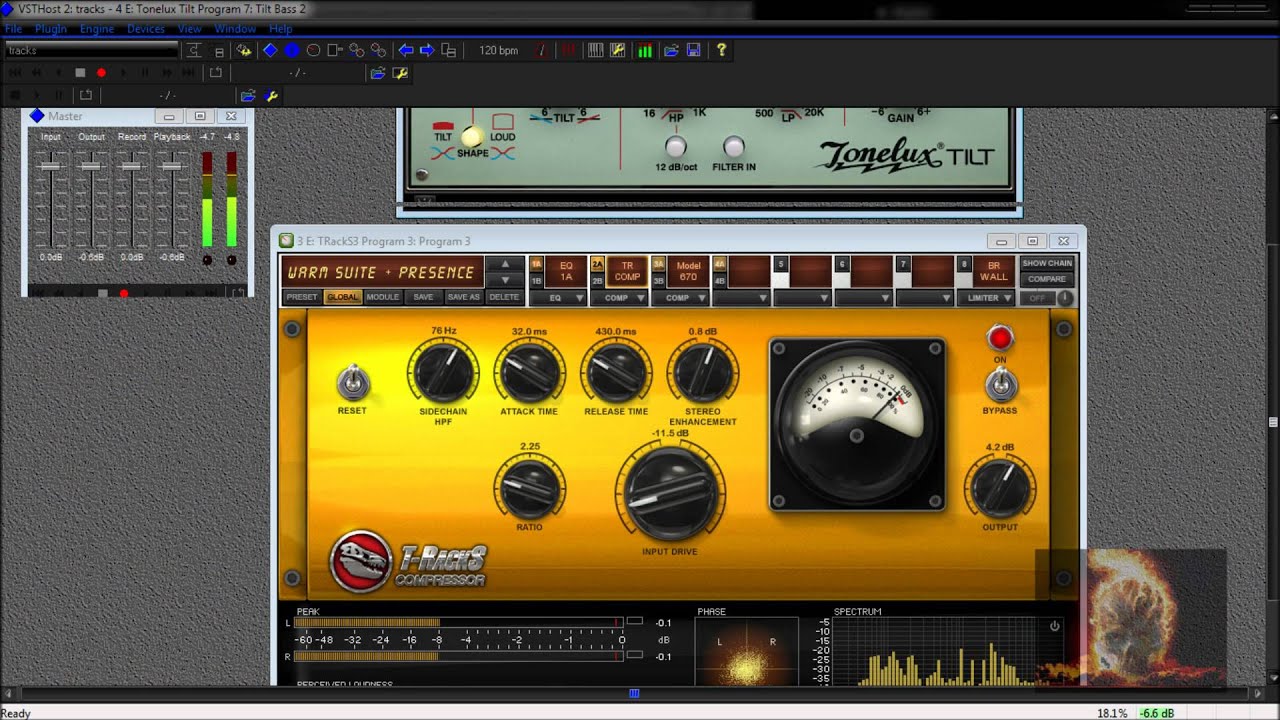Open the empty module dropdown under slot 5
Screen dimensions: 1280x720
click(802, 298)
